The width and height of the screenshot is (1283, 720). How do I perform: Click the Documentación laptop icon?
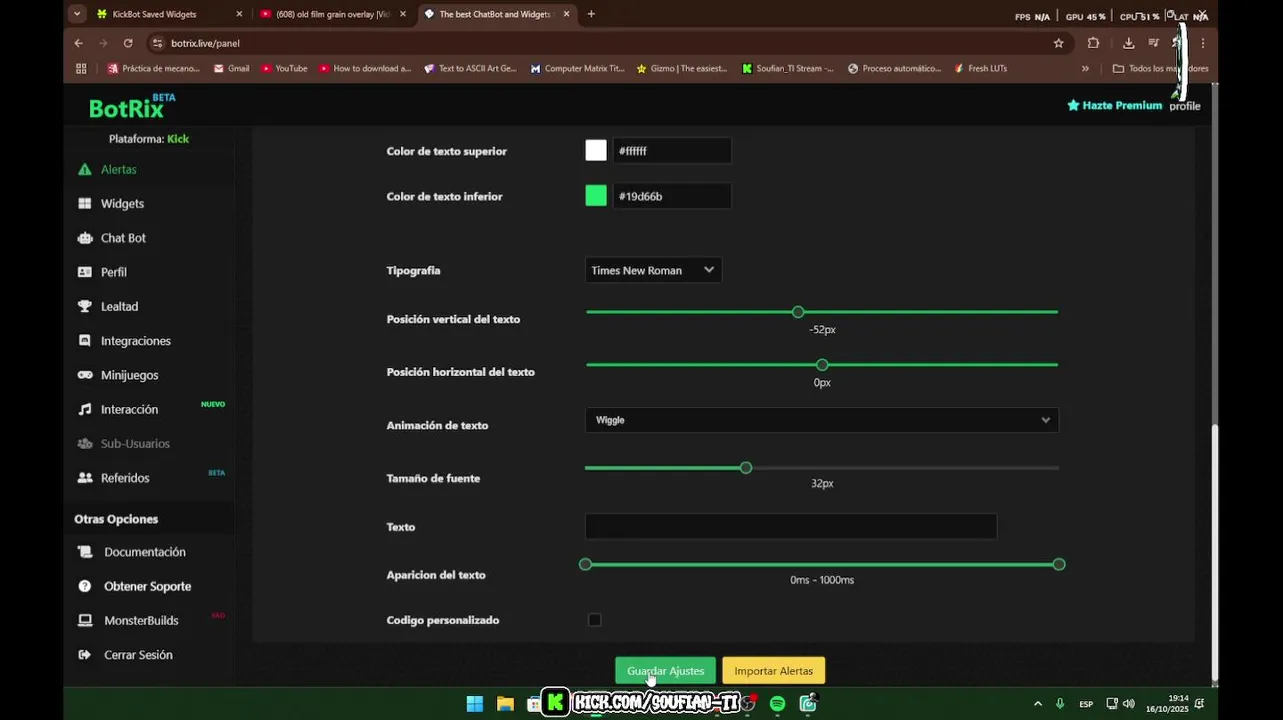pos(85,552)
